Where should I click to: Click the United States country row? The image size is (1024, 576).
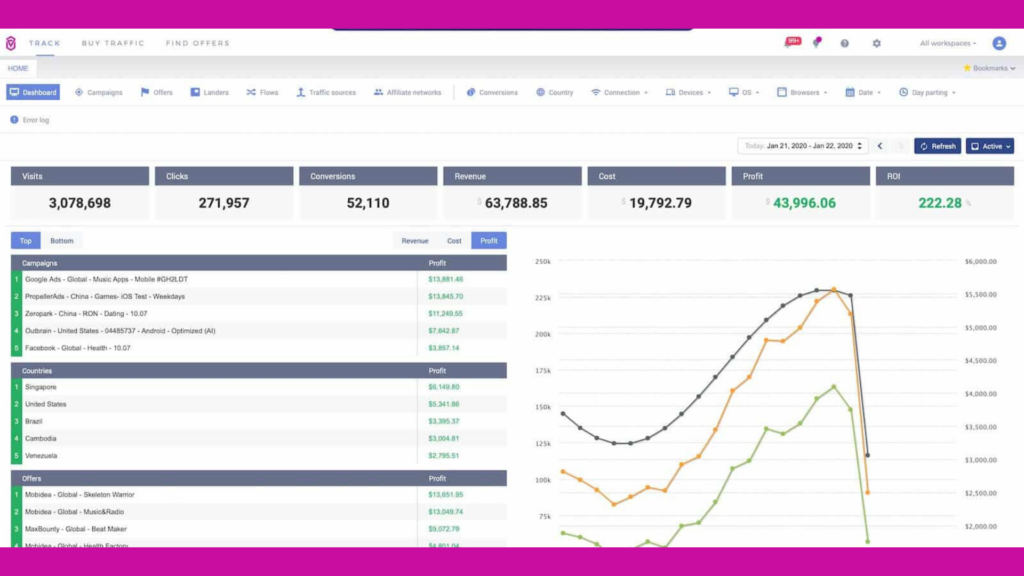click(259, 404)
